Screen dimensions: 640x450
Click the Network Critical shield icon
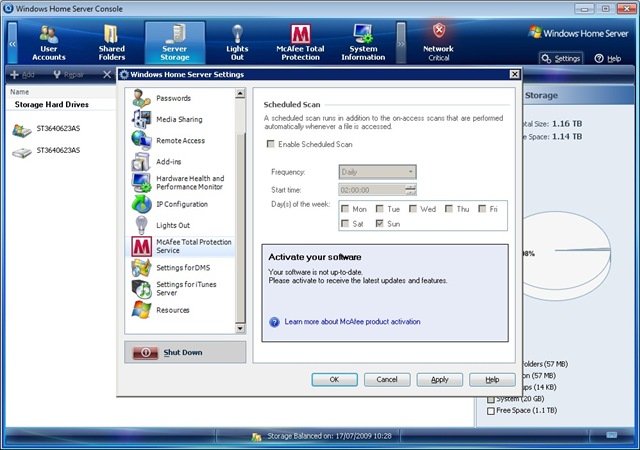(x=439, y=30)
